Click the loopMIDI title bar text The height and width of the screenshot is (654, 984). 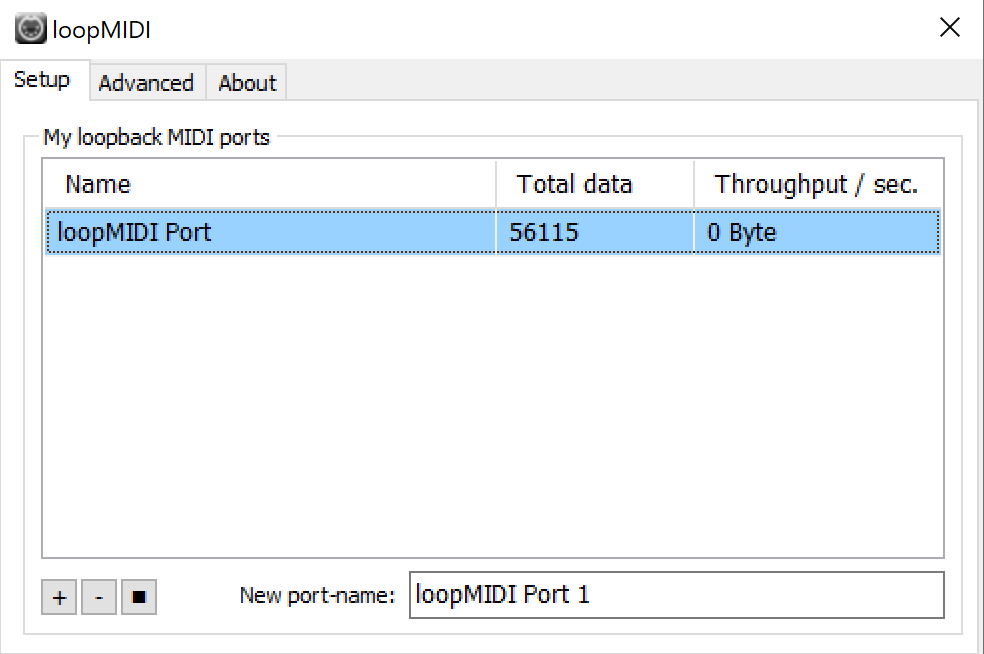tap(102, 29)
